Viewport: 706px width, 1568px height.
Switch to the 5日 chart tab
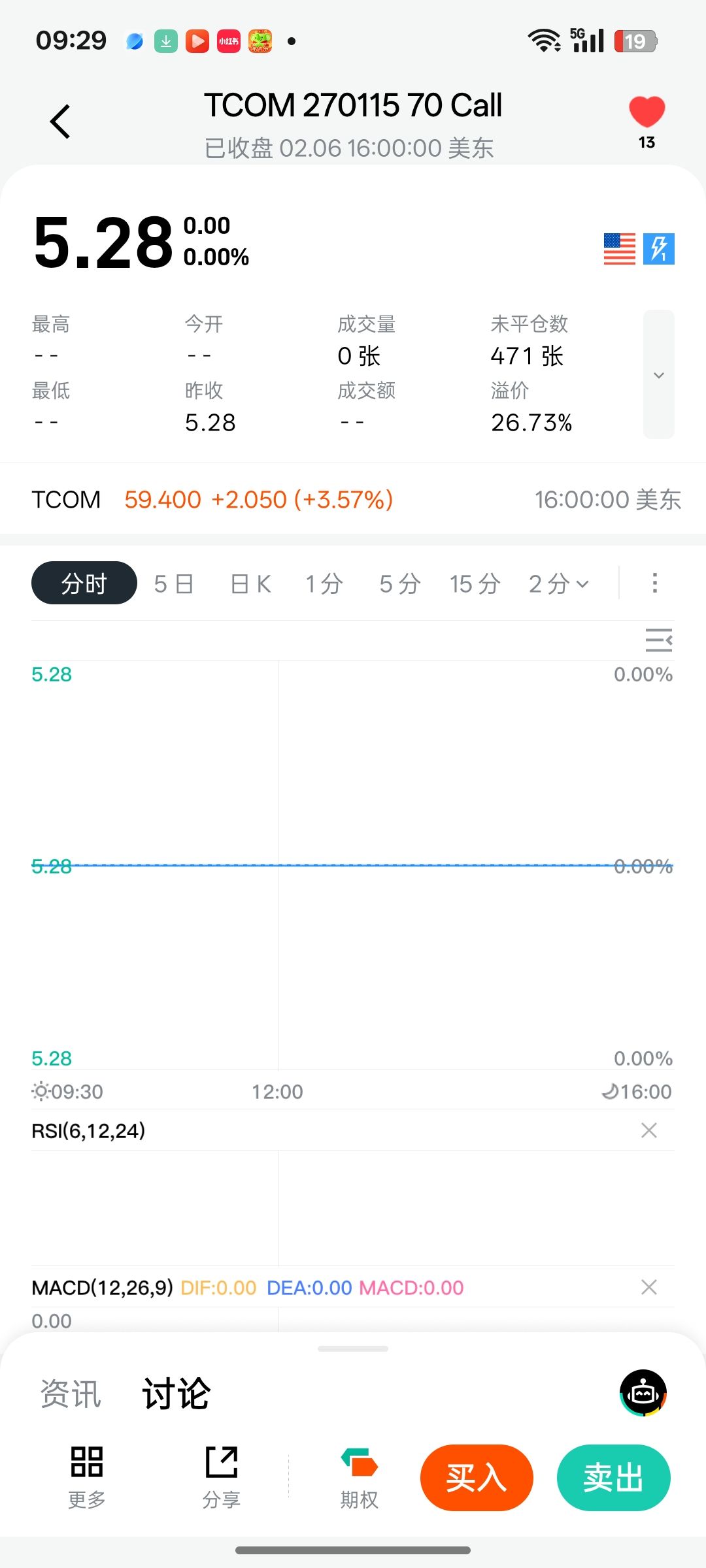coord(174,583)
